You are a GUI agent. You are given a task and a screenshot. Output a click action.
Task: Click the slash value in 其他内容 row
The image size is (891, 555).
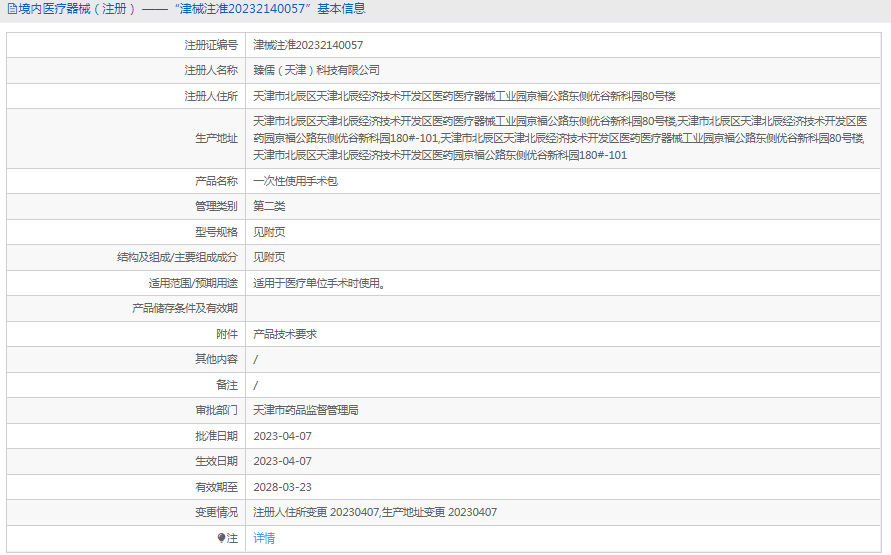(256, 360)
